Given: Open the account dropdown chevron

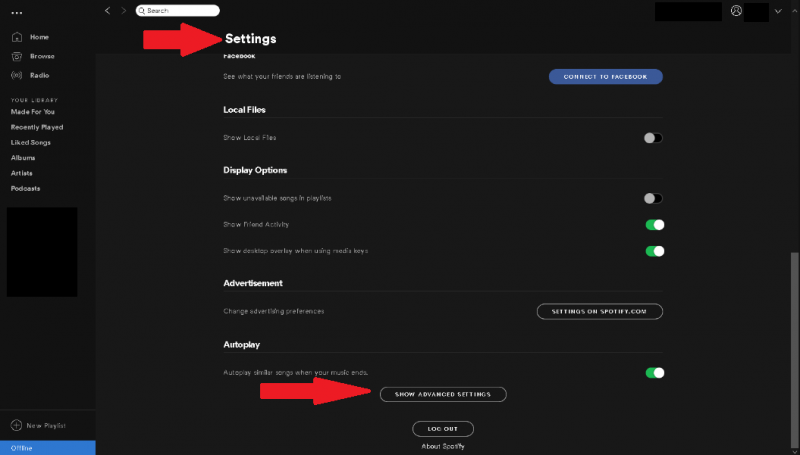Looking at the screenshot, I should (x=778, y=11).
